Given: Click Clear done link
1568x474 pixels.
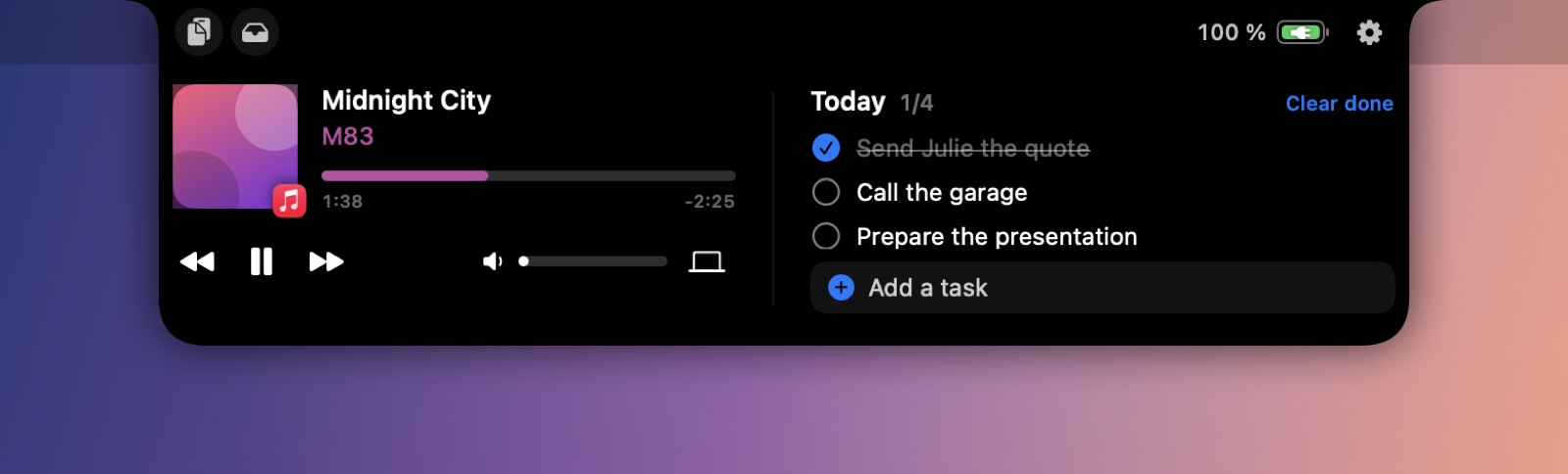Looking at the screenshot, I should pyautogui.click(x=1339, y=104).
